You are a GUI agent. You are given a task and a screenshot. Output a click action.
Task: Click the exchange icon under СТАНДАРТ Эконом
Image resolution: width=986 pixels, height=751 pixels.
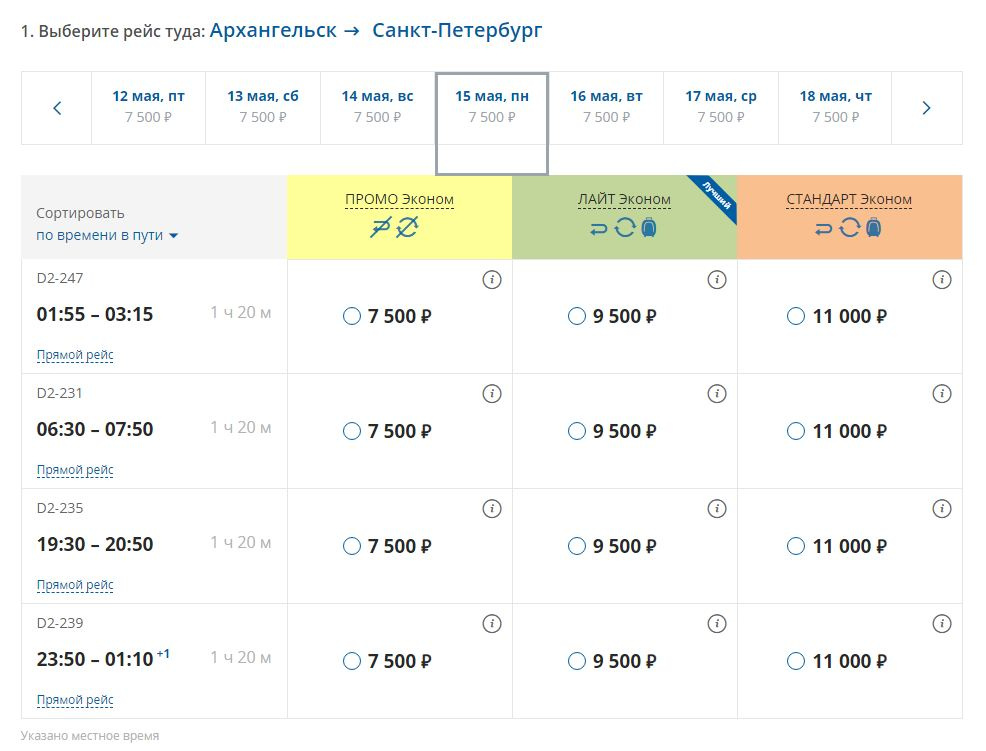[850, 227]
